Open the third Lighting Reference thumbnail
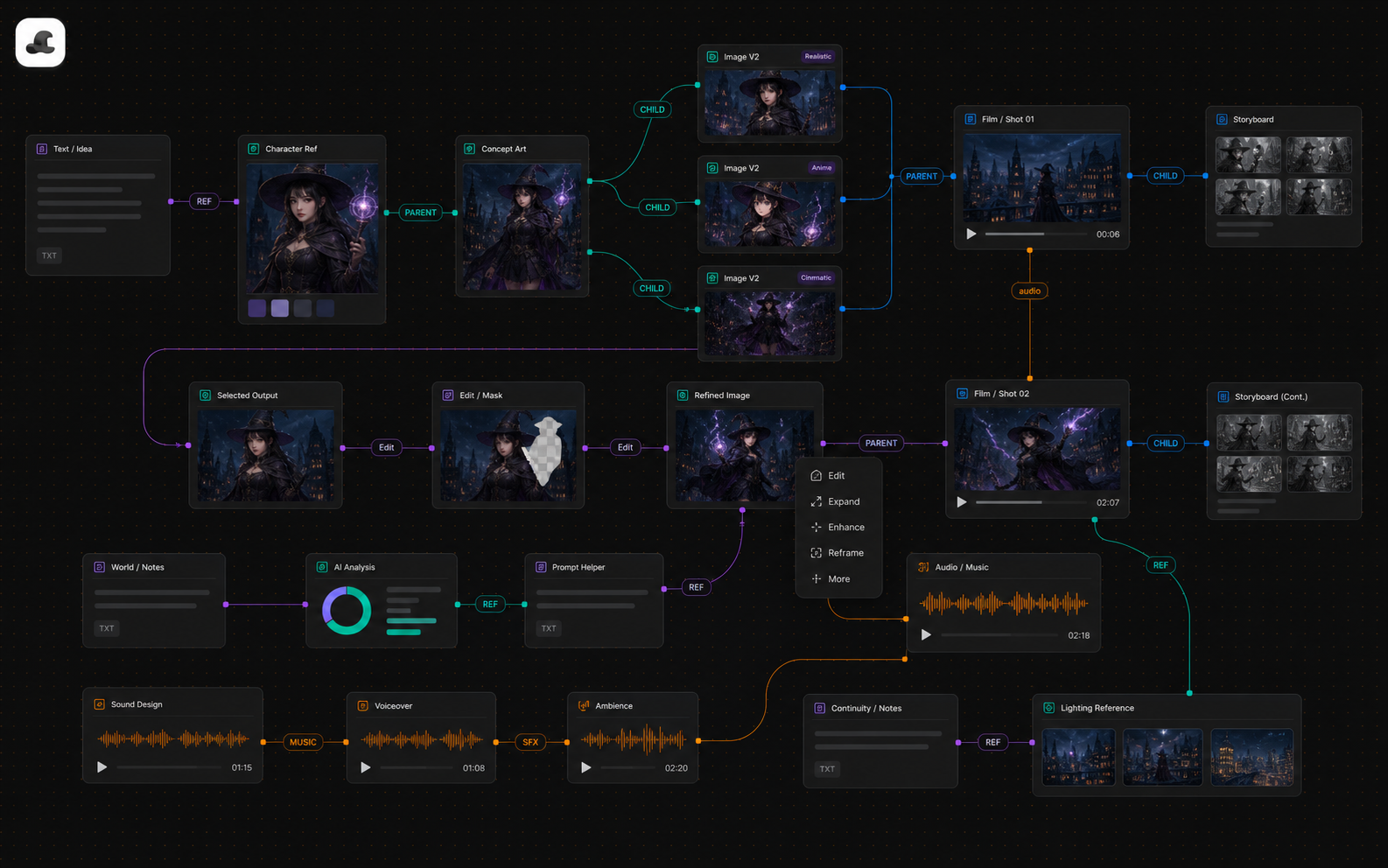 point(1251,757)
